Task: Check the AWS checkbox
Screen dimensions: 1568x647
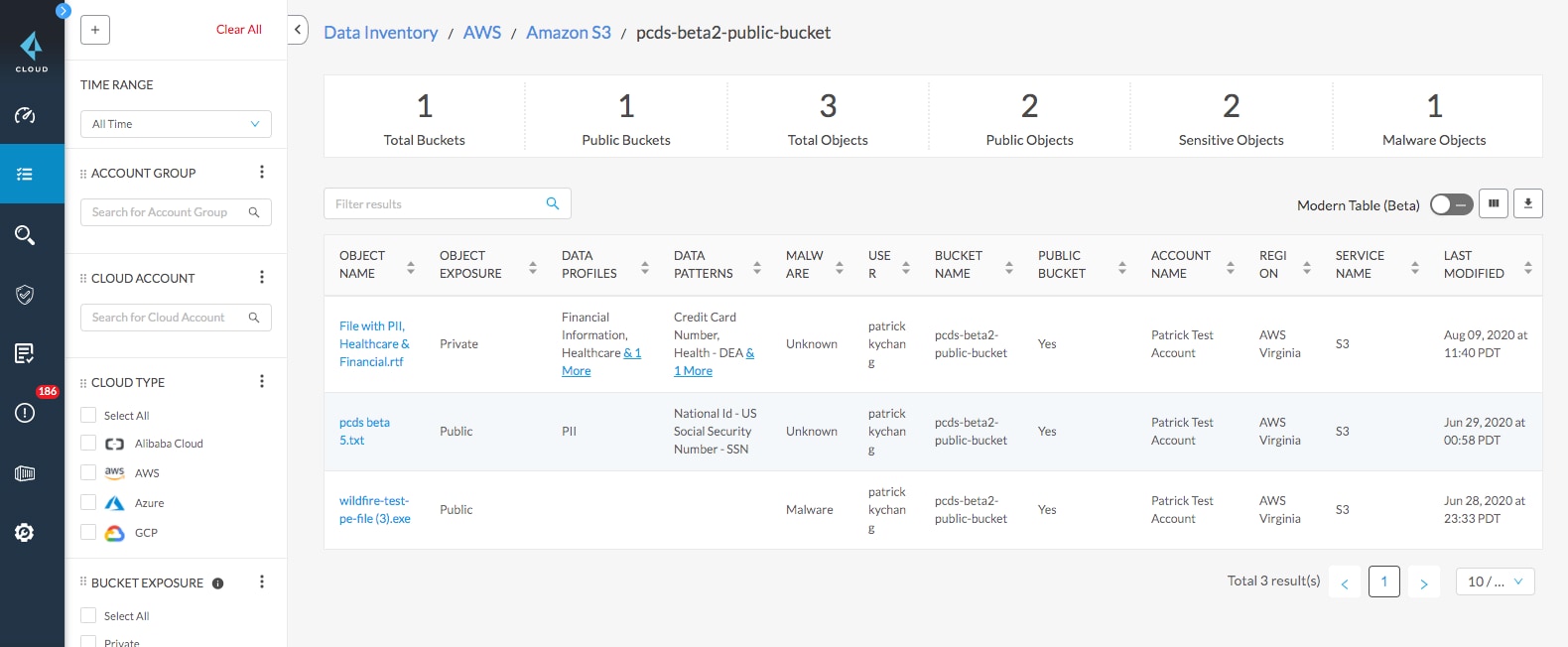Action: pos(88,472)
